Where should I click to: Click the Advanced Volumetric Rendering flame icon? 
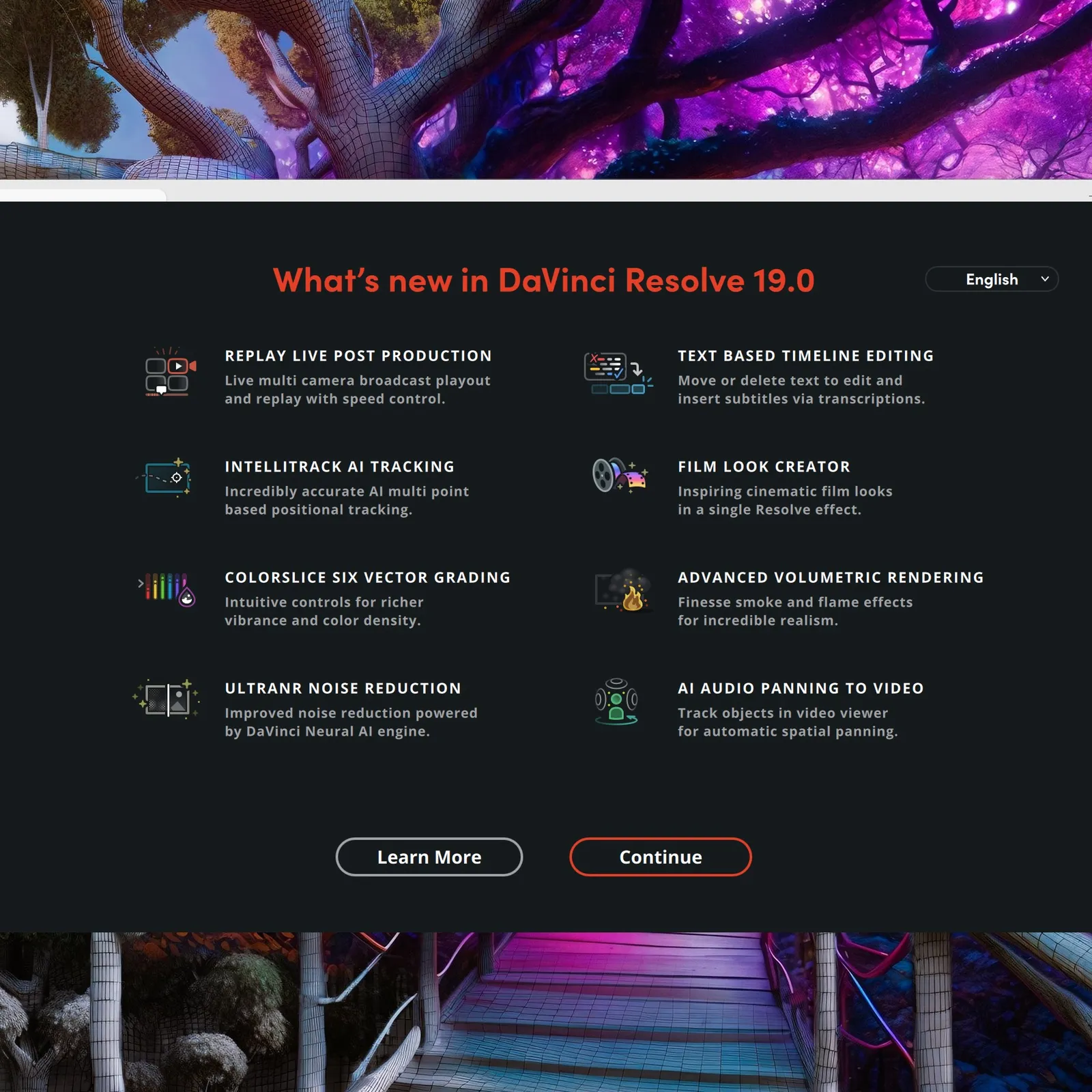click(623, 590)
